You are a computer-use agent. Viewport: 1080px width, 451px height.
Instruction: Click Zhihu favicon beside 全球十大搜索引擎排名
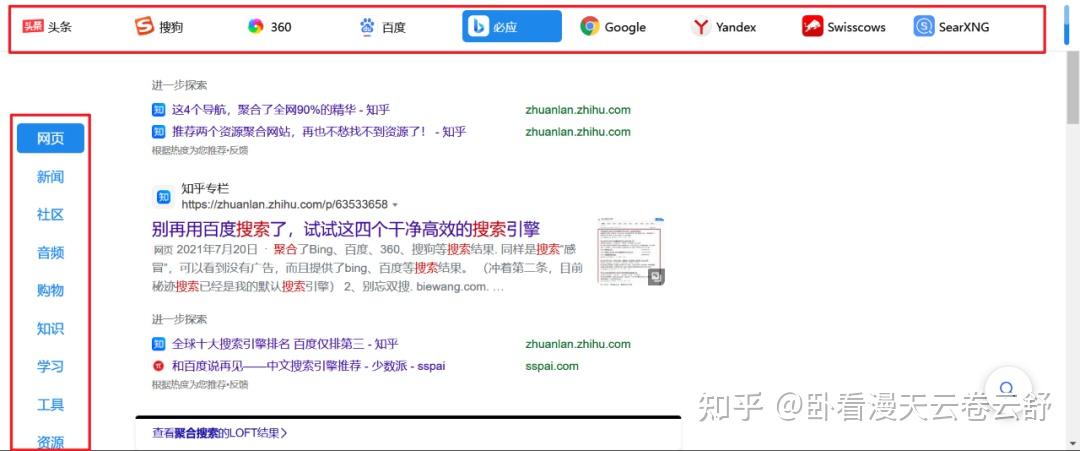(158, 344)
